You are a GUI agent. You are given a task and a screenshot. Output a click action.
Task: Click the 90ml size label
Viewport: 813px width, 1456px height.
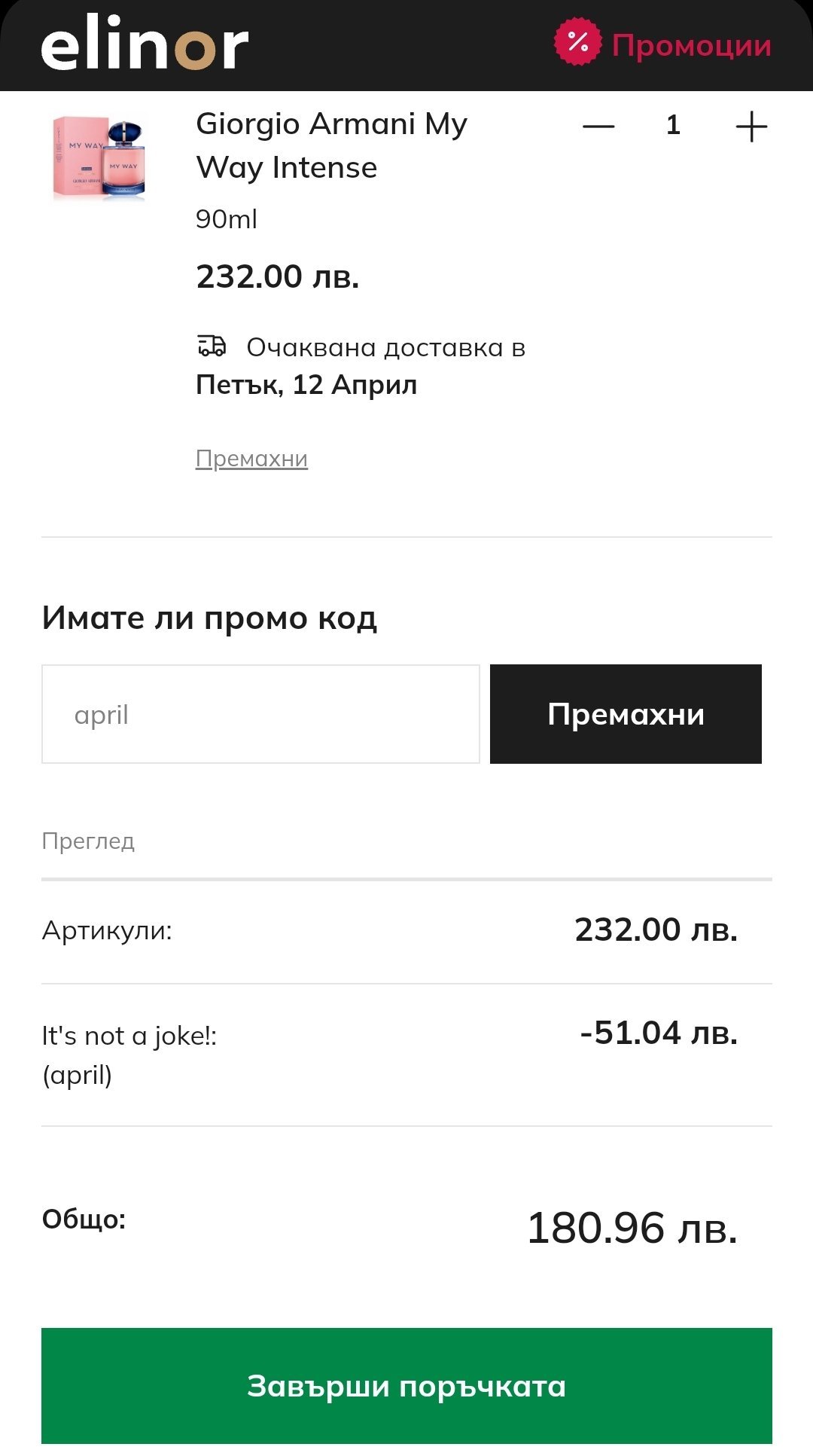pyautogui.click(x=227, y=219)
